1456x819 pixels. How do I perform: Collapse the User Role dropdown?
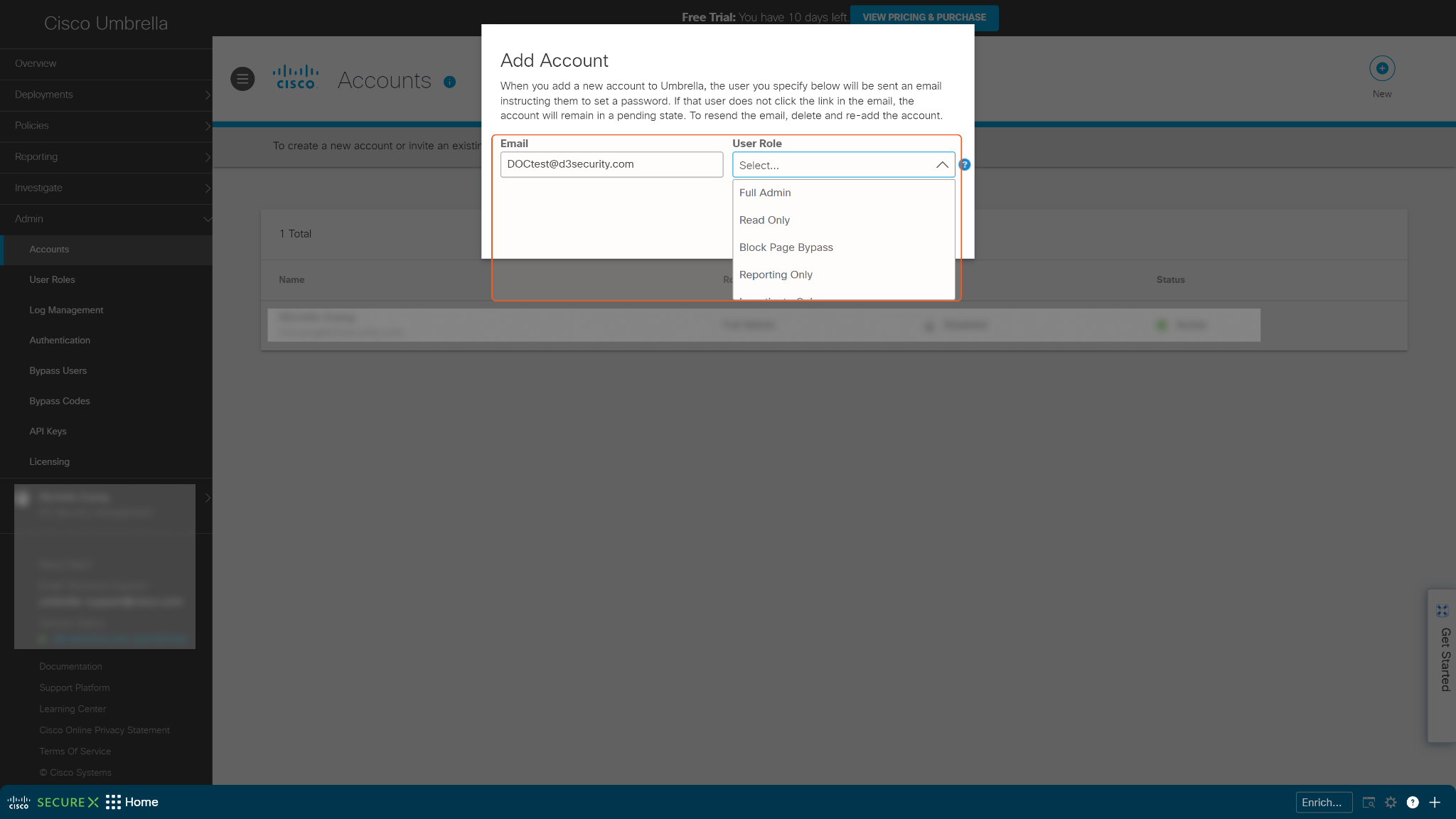[x=942, y=165]
